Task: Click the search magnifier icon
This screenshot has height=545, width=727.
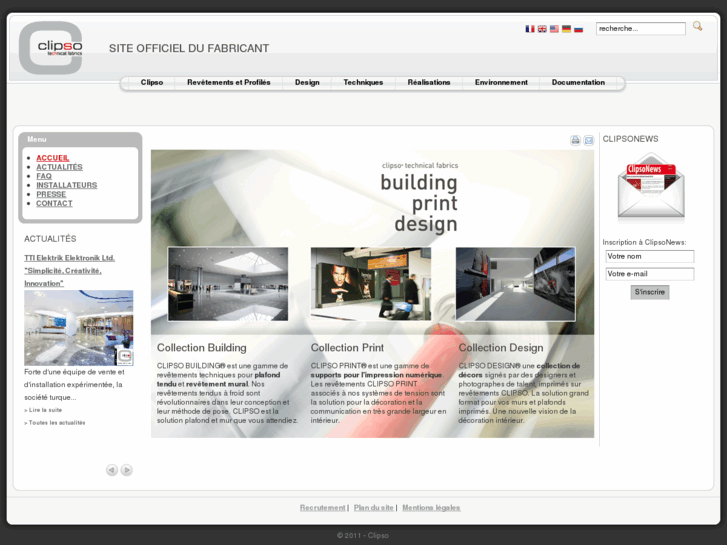Action: pos(697,26)
